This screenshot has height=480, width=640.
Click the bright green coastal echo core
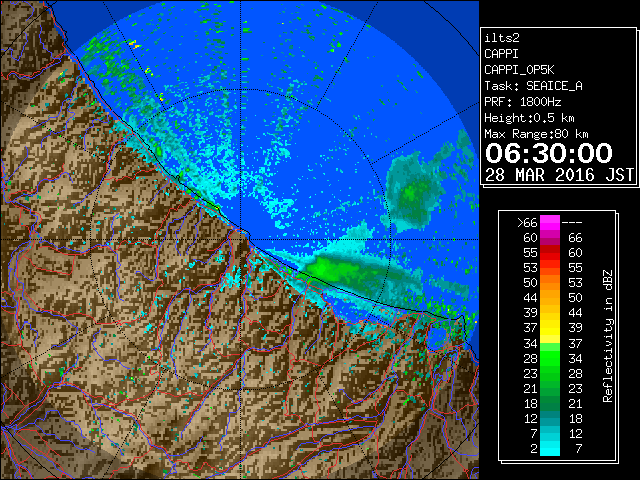tap(323, 269)
